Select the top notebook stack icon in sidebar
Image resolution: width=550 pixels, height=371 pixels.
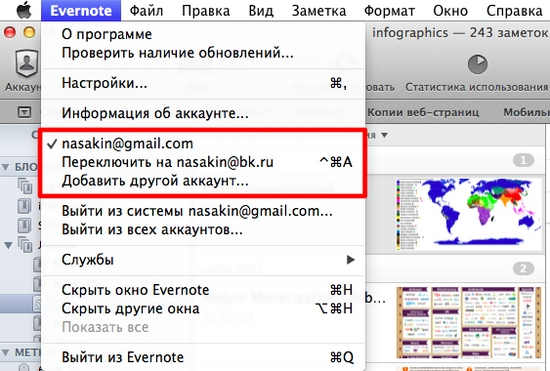[25, 186]
